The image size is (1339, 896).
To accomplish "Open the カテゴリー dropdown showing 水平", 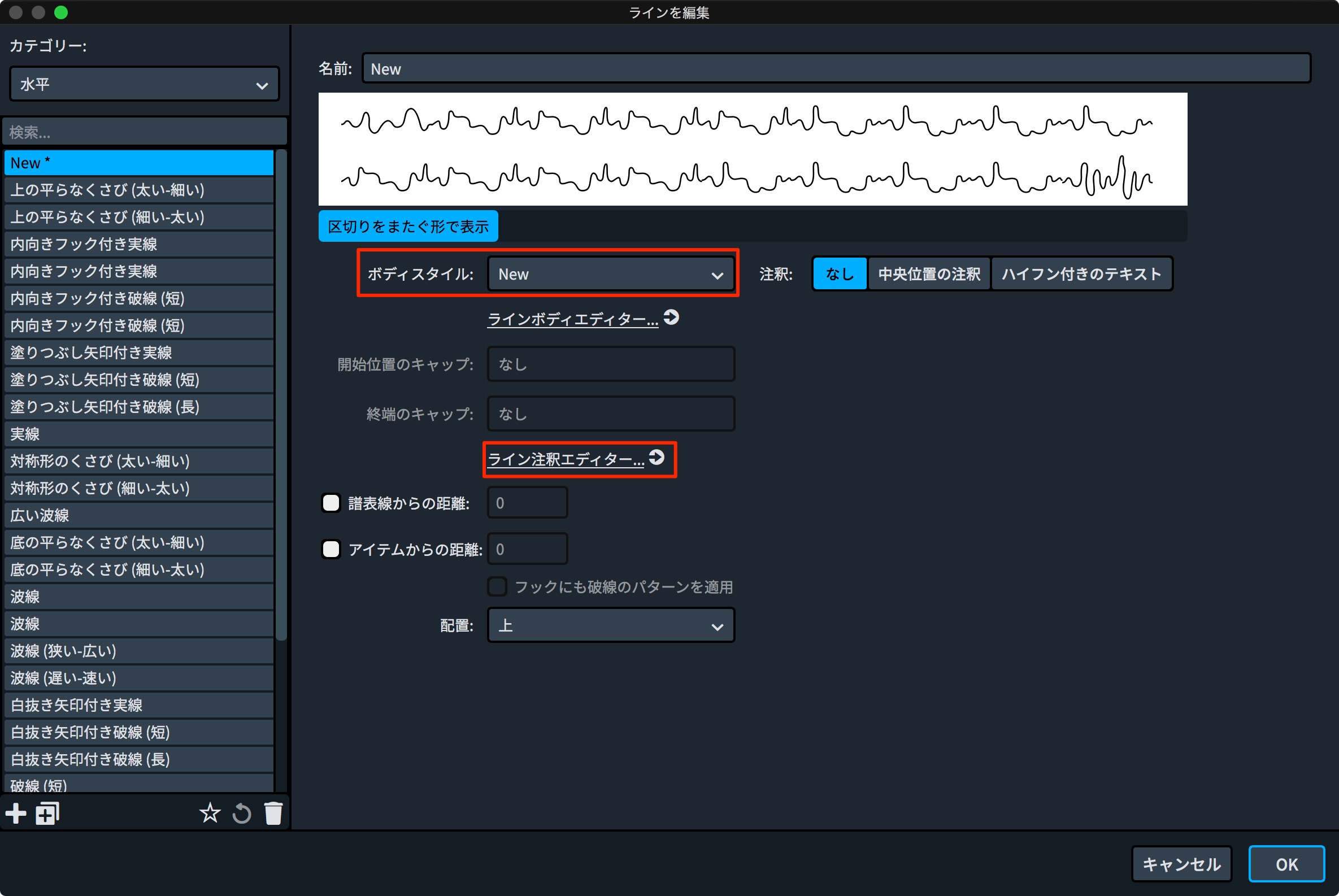I will click(145, 85).
